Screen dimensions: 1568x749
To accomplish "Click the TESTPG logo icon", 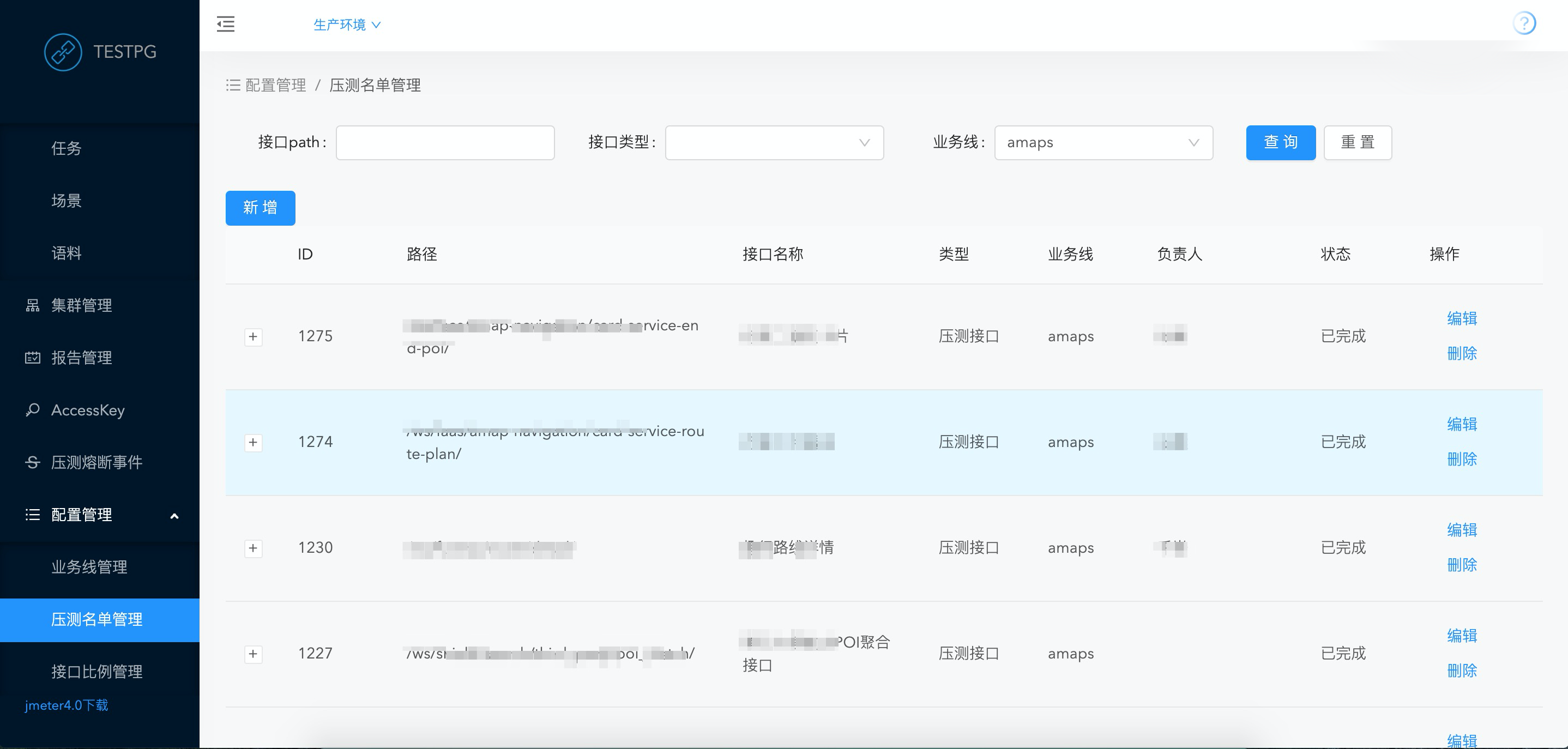I will [x=63, y=52].
